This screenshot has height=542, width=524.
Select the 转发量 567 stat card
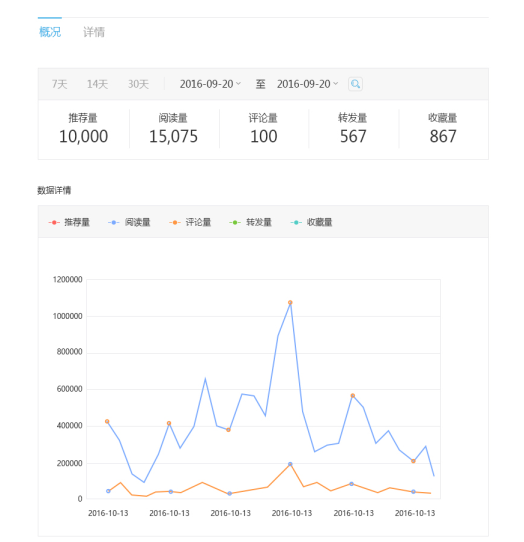[353, 129]
